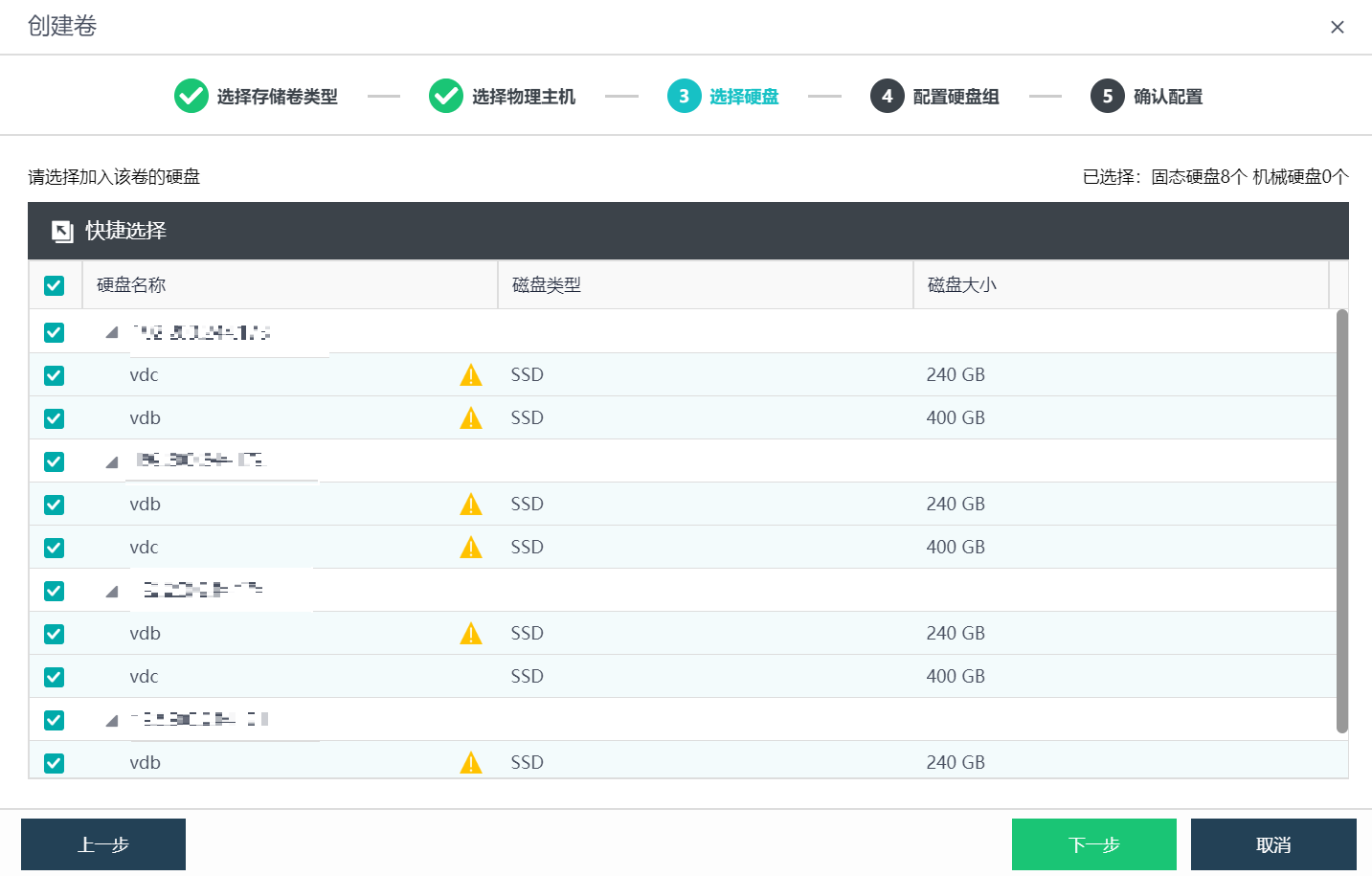
Task: Click the first host's blurred name row
Action: (x=202, y=332)
